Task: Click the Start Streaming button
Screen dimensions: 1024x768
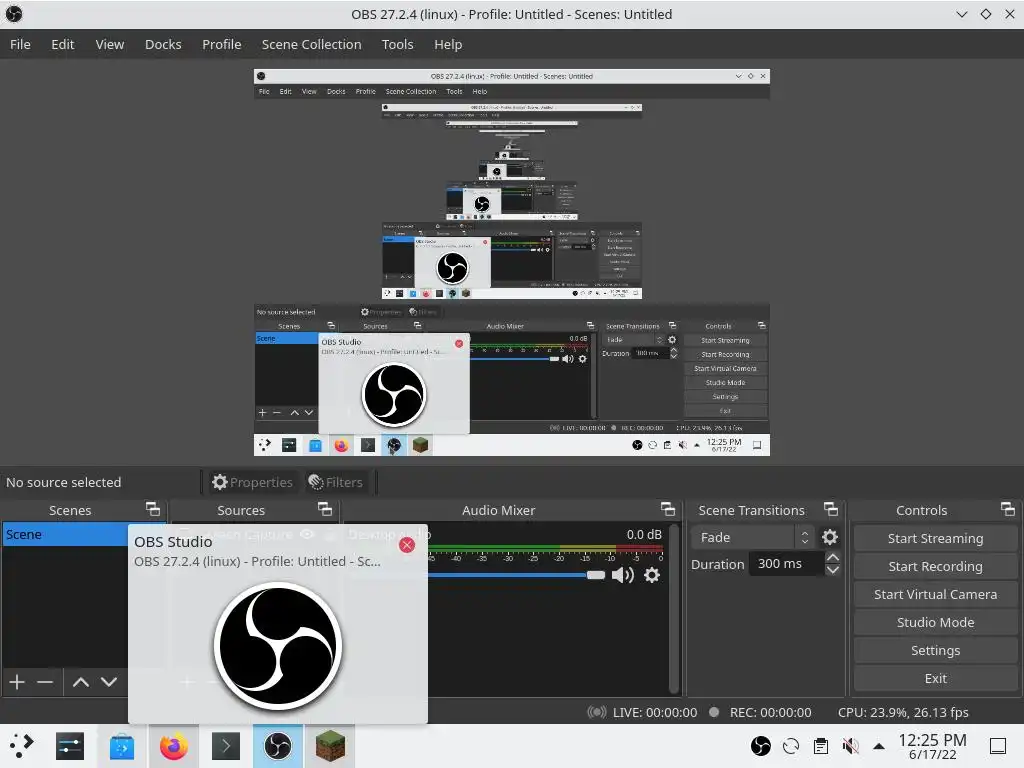Action: coord(935,539)
